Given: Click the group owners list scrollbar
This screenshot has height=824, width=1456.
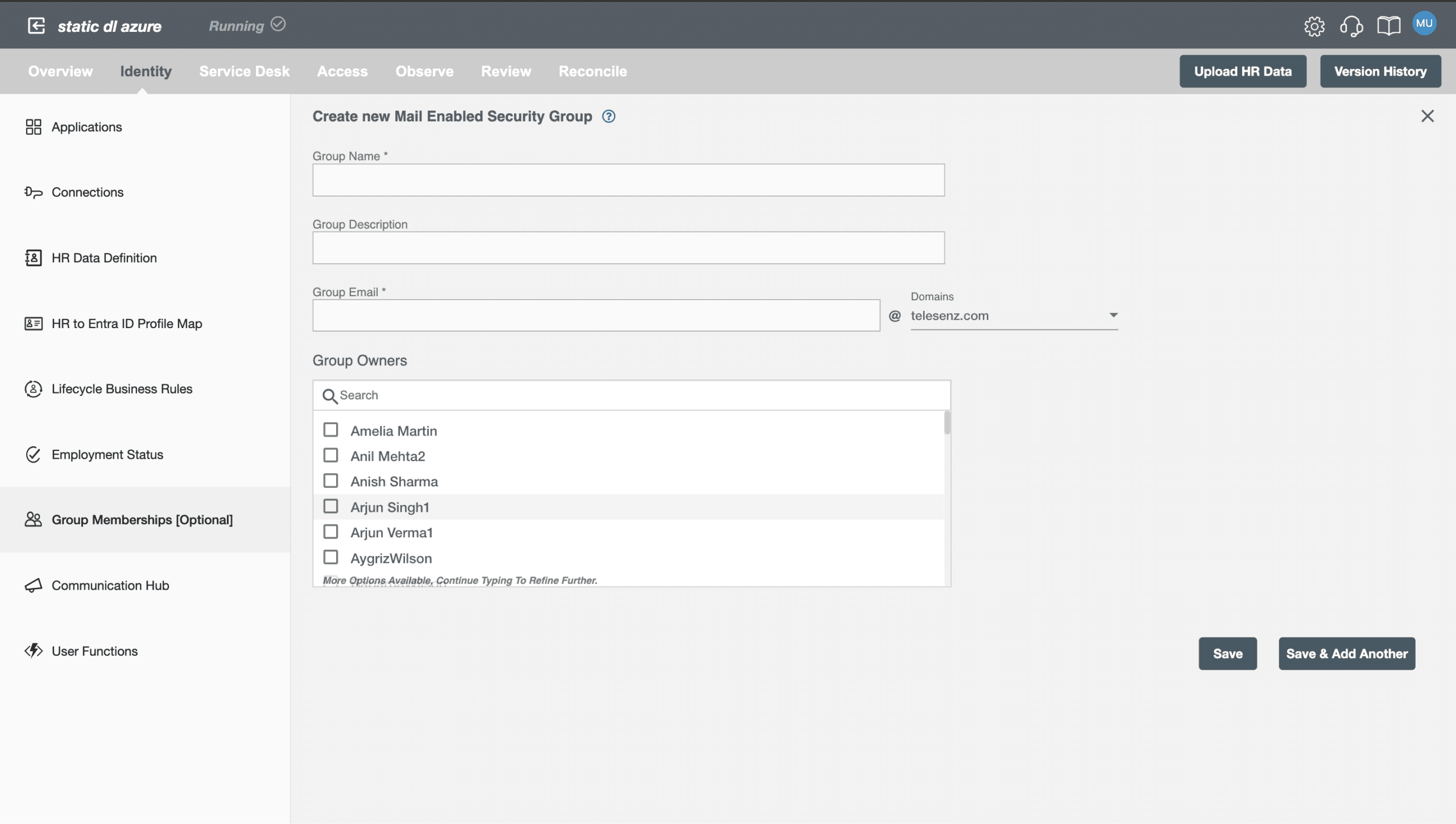Looking at the screenshot, I should (947, 423).
